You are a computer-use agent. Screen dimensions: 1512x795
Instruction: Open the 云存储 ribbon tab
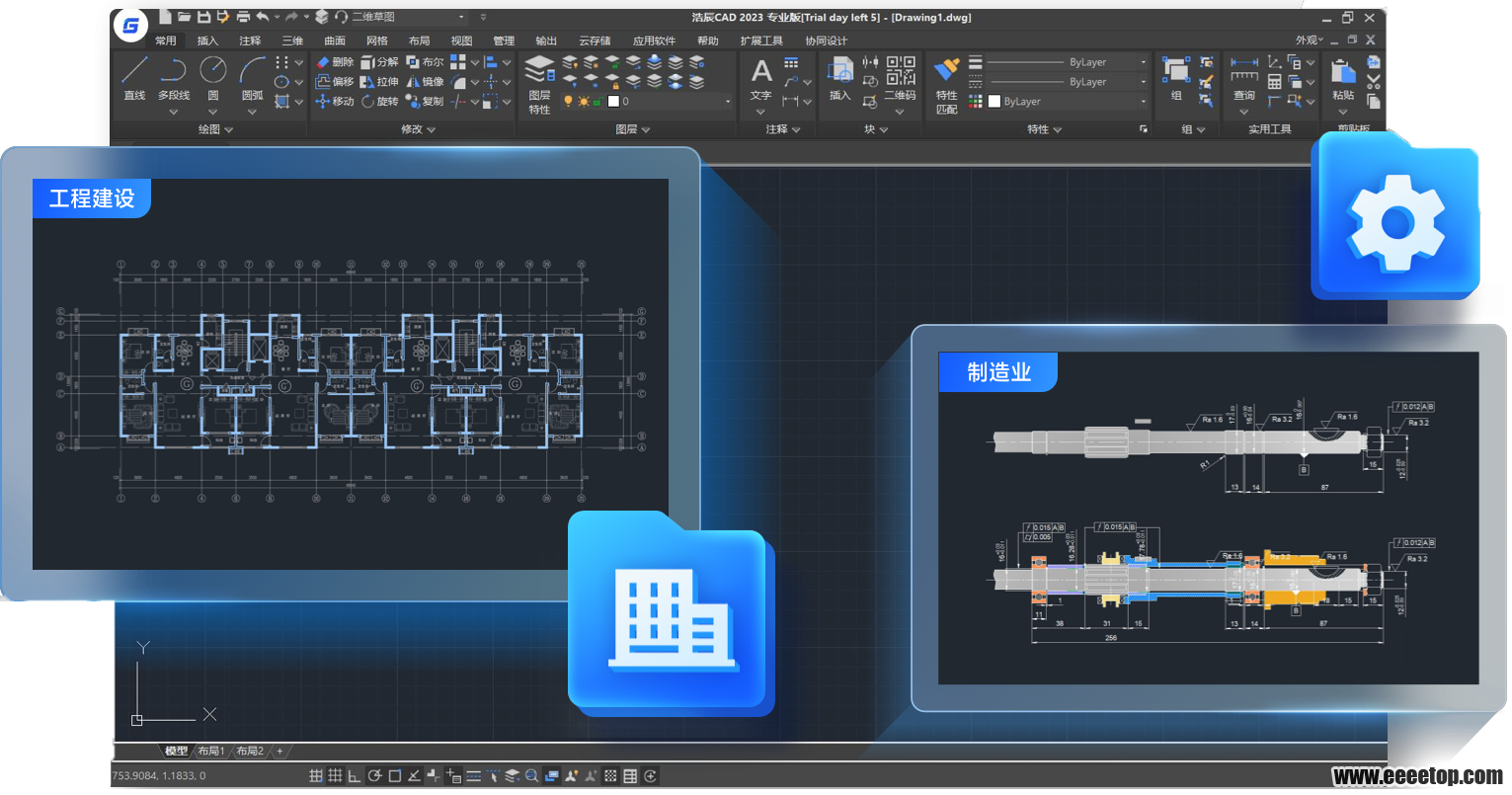tap(595, 40)
